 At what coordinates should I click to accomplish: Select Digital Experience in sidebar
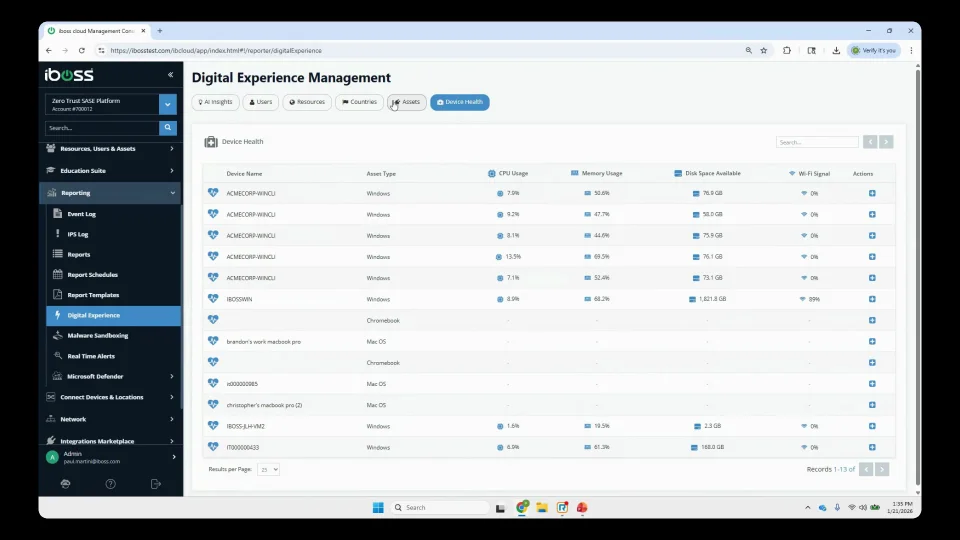[113, 315]
